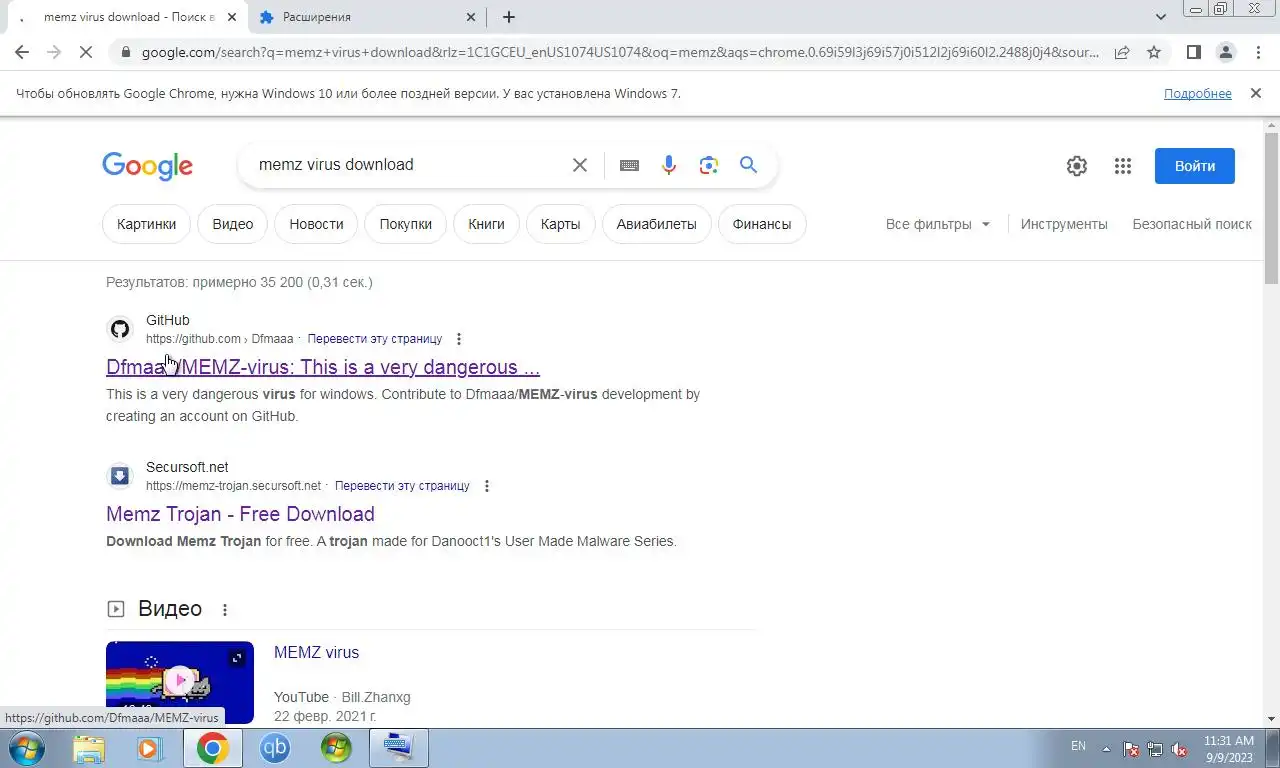Show hidden system tray icons
Screen dimensions: 1280x768
[1106, 748]
